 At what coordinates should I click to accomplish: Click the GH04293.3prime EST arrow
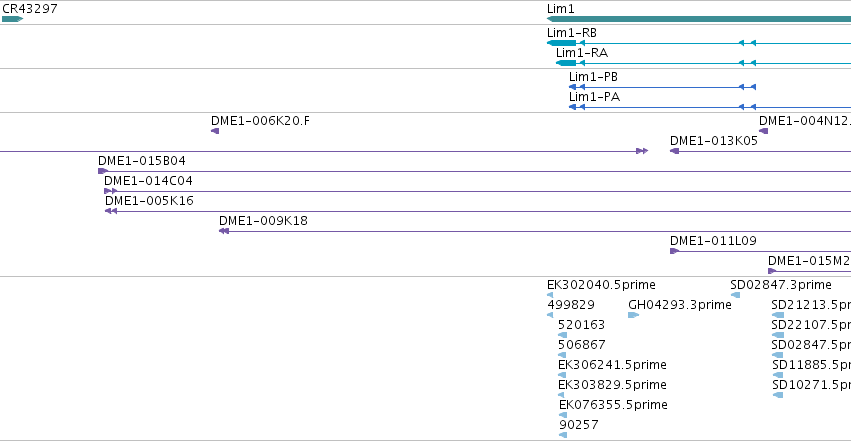click(x=633, y=315)
